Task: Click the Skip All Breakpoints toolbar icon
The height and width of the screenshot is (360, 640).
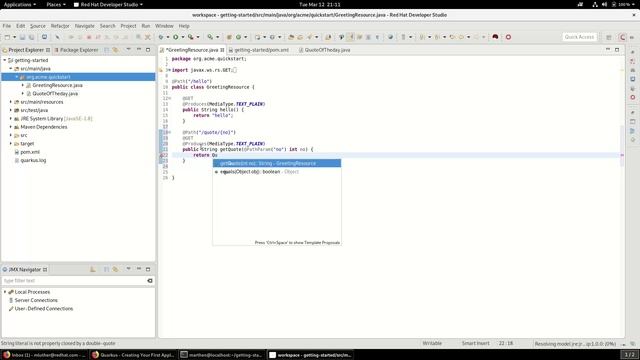Action: [x=57, y=37]
